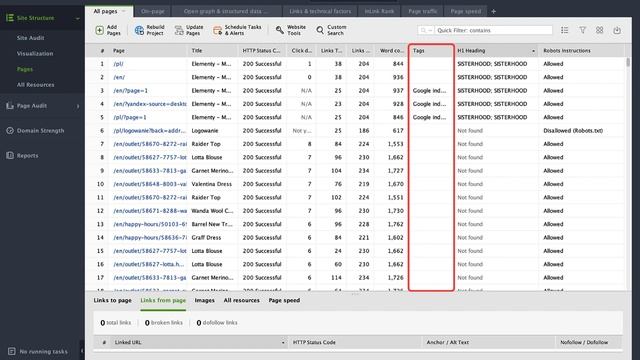Open Site Audit in sidebar
Image resolution: width=640 pixels, height=360 pixels.
point(30,38)
